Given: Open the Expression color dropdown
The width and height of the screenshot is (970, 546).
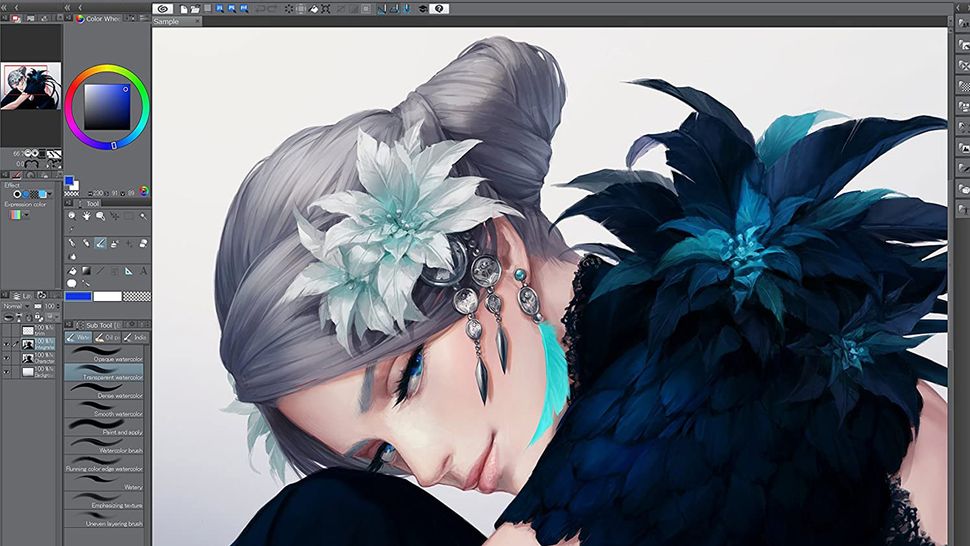Looking at the screenshot, I should tap(27, 215).
